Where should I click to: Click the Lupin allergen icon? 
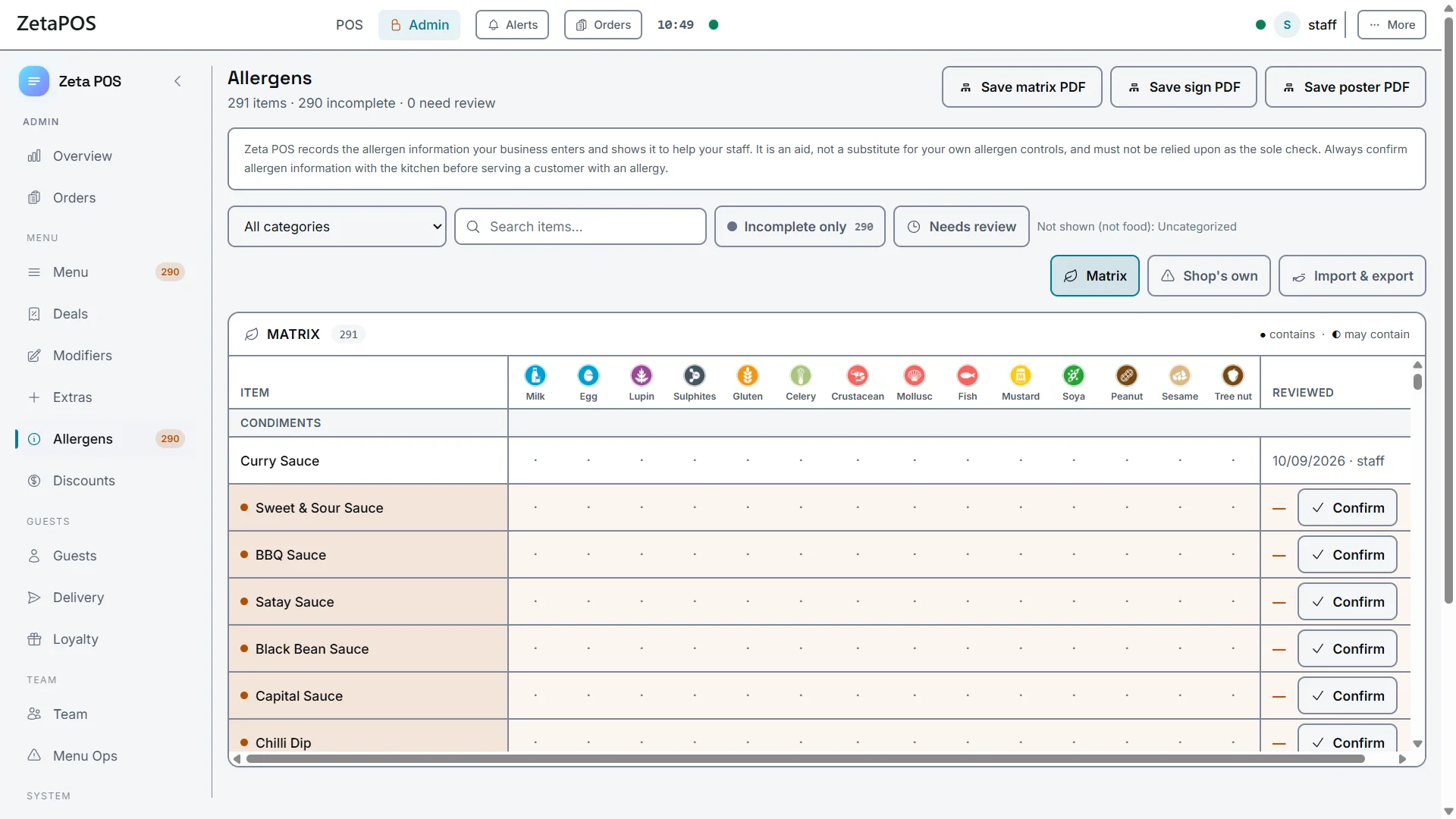click(x=642, y=375)
